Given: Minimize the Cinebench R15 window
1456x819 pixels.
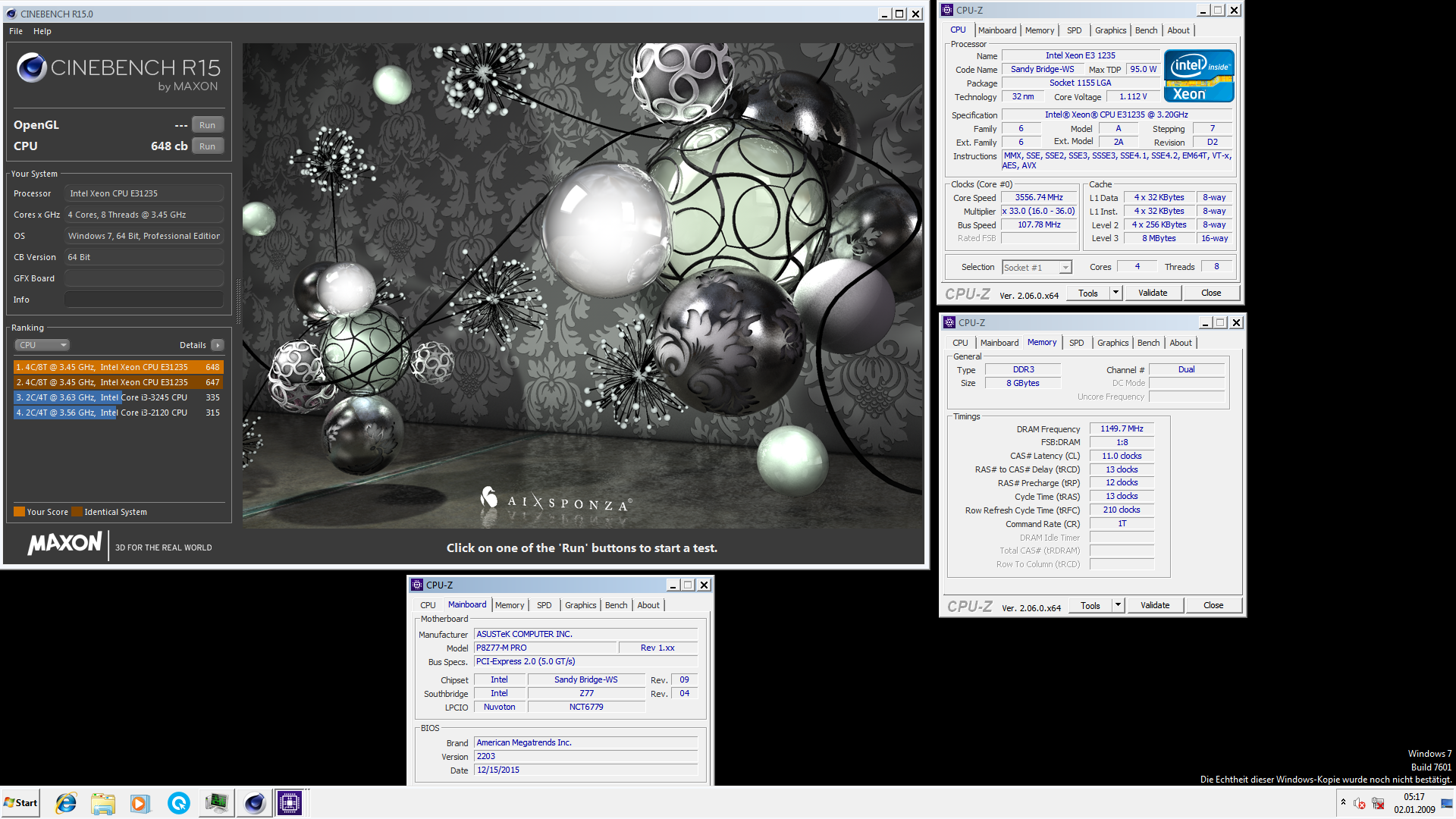Looking at the screenshot, I should click(x=884, y=14).
